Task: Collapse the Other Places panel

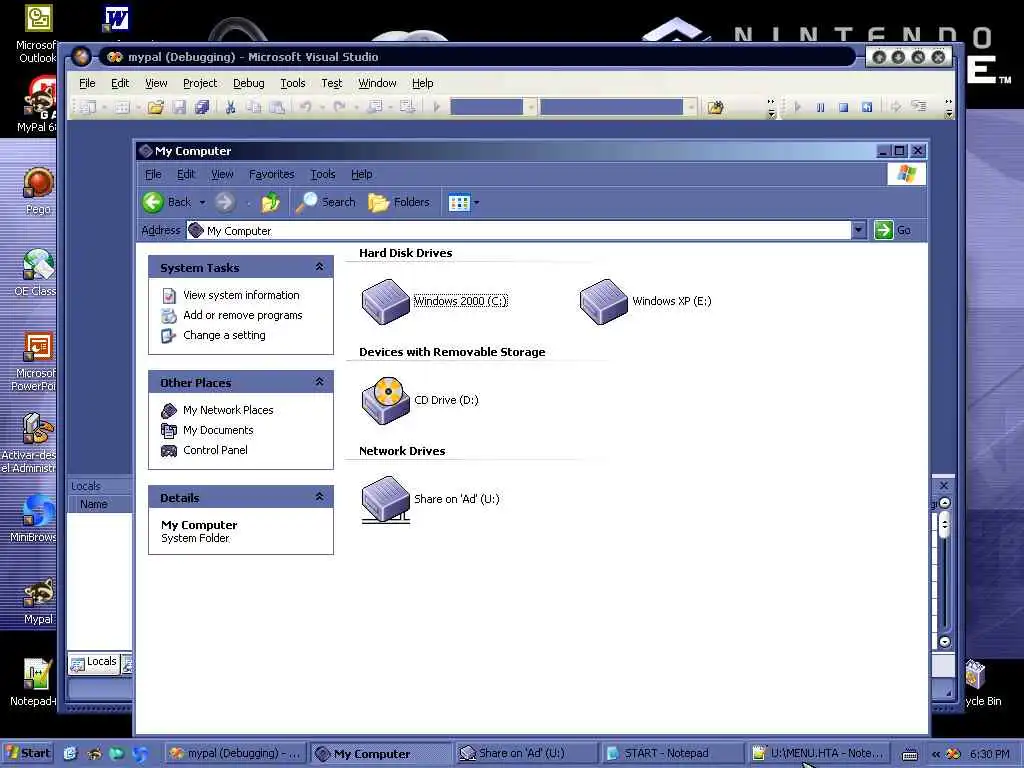Action: pyautogui.click(x=319, y=381)
